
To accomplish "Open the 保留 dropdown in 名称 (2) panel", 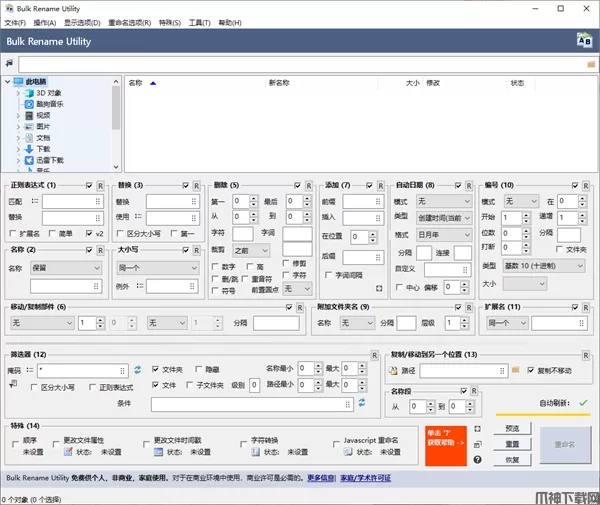I will click(66, 268).
